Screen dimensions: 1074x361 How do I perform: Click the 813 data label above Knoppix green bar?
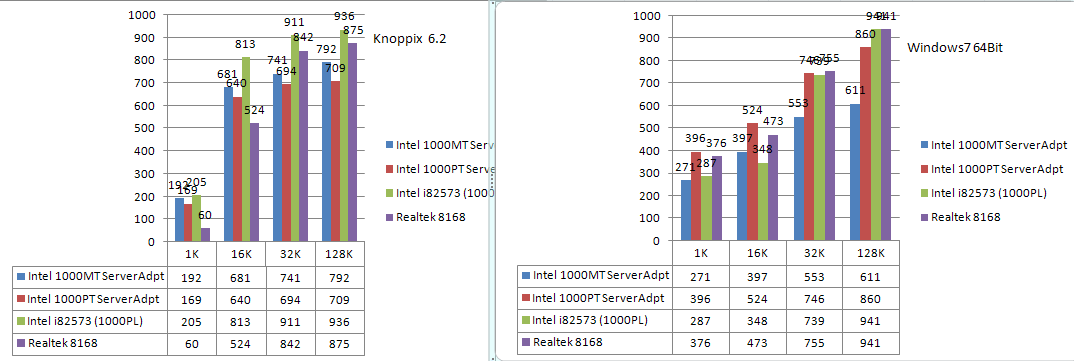coord(246,45)
